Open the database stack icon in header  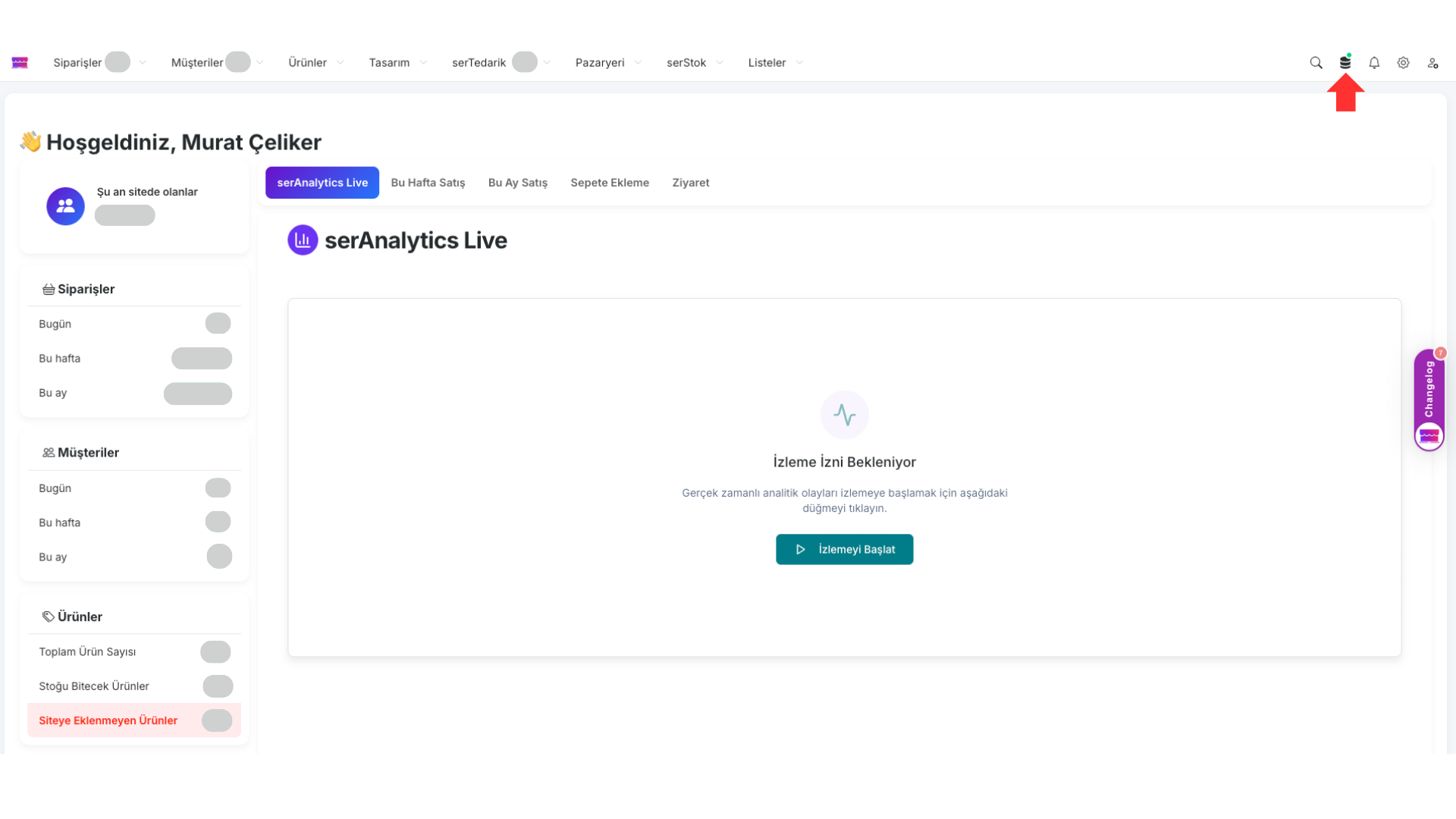click(x=1345, y=63)
